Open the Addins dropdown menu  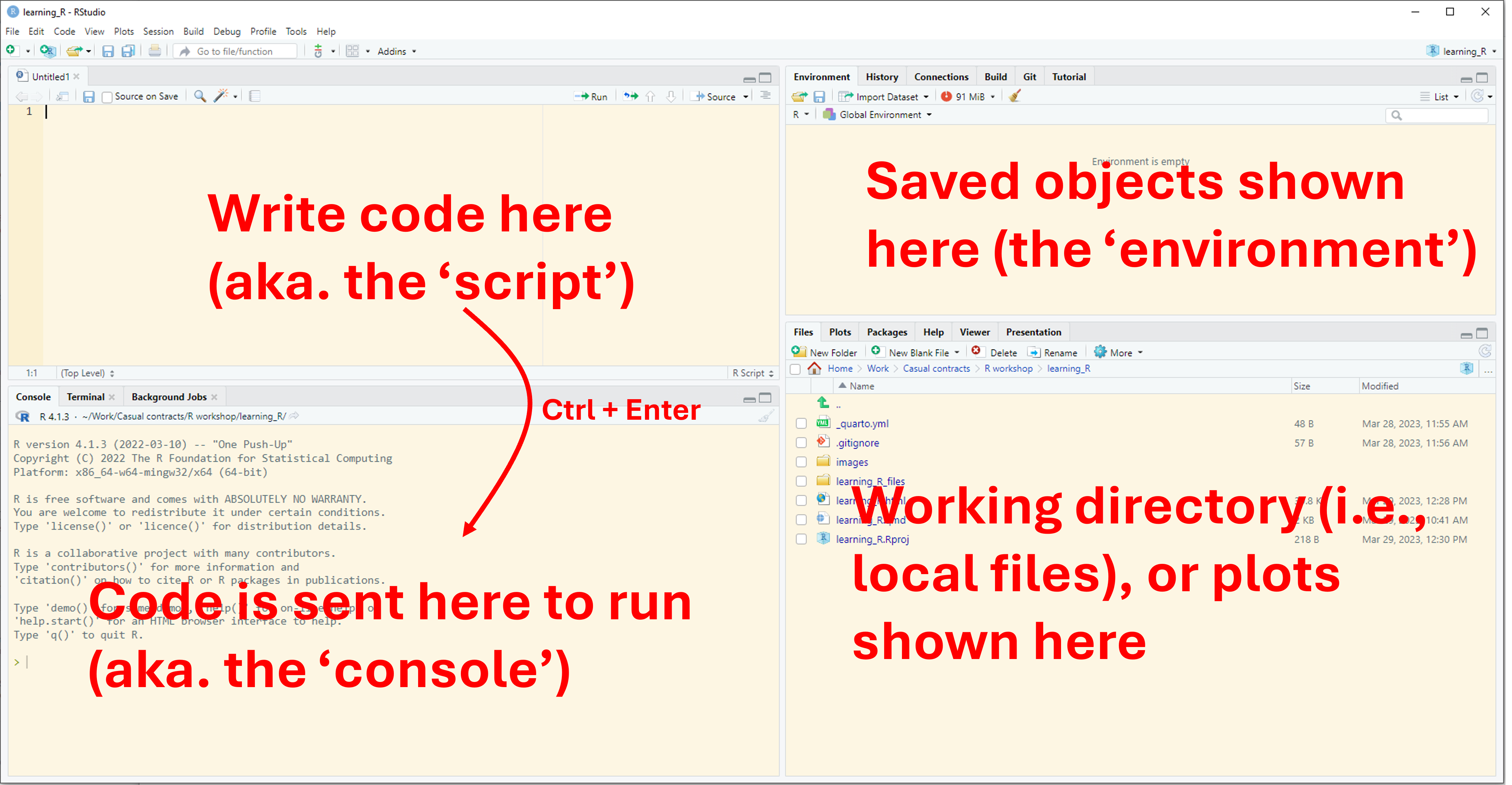point(397,51)
